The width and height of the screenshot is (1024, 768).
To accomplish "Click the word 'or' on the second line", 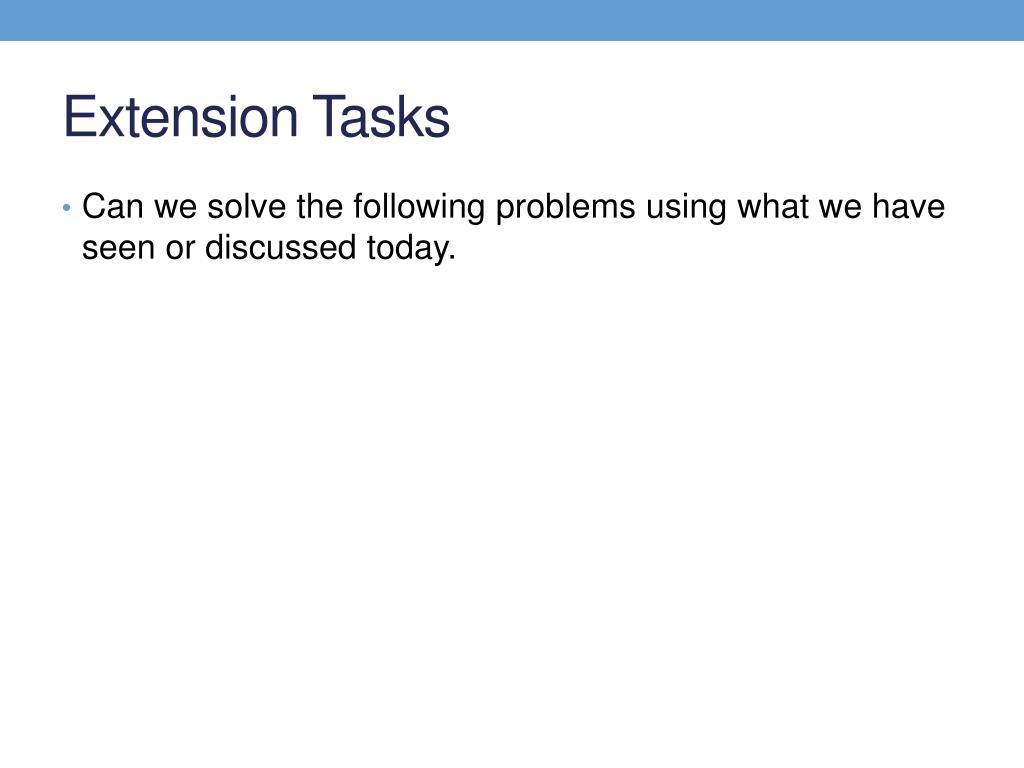I will [180, 249].
